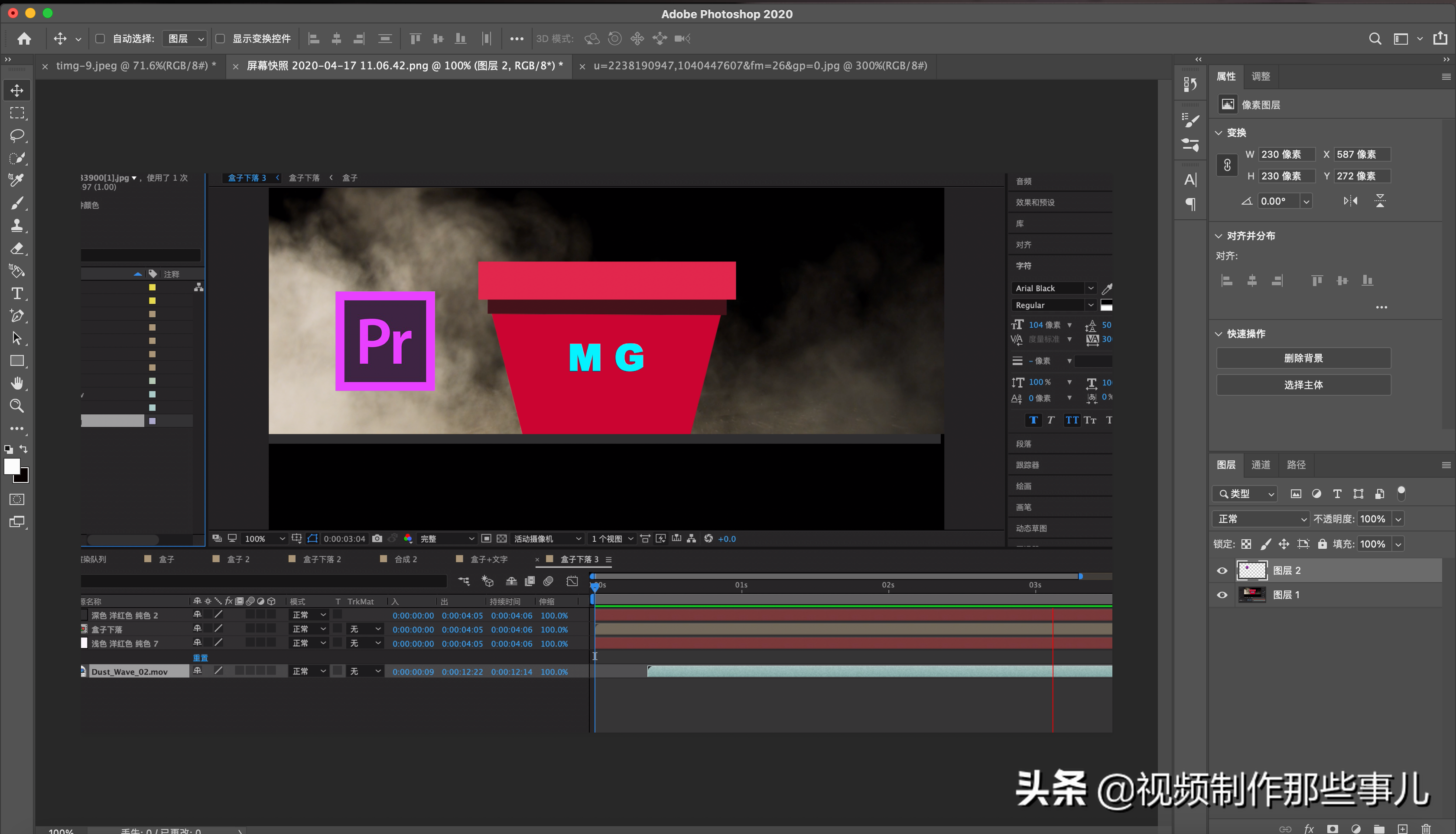Click the timeline playhead marker
1456x834 pixels.
pyautogui.click(x=594, y=584)
